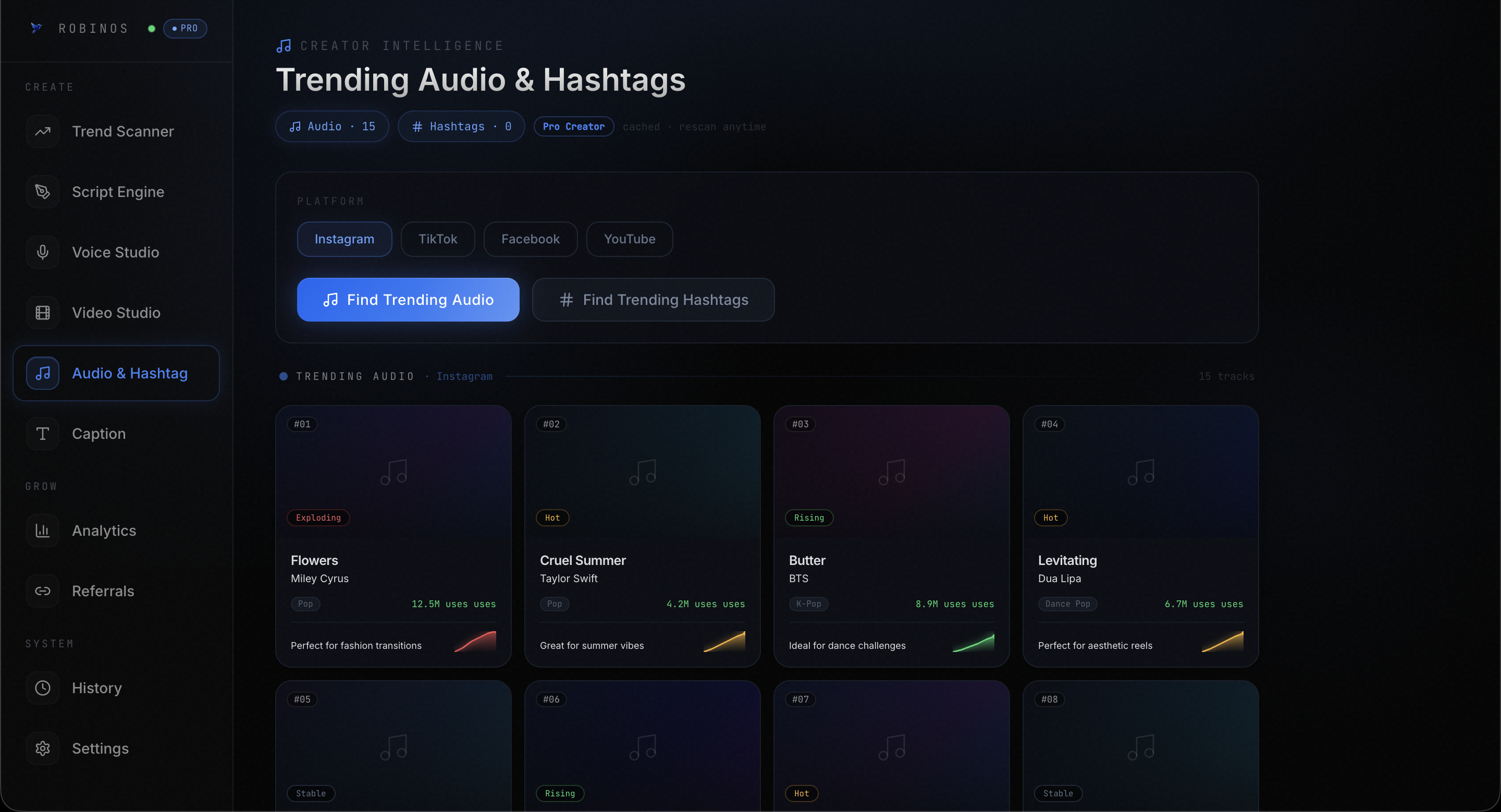Click the Script Engine pen icon
The width and height of the screenshot is (1501, 812).
43,192
